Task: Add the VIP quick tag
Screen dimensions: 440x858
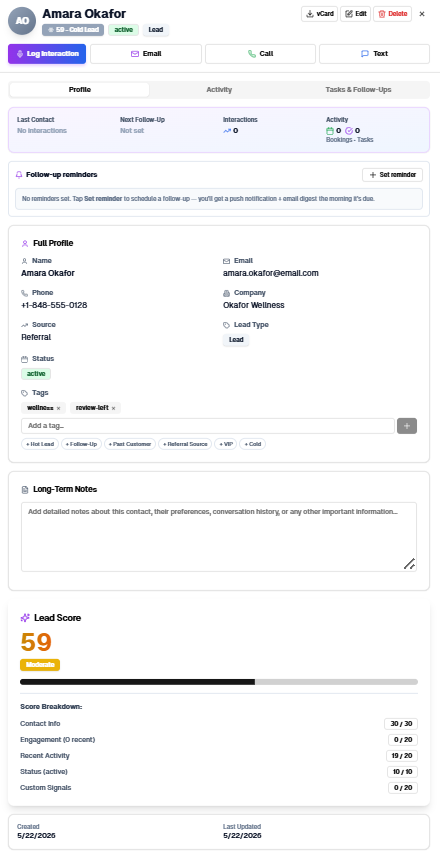Action: 225,444
